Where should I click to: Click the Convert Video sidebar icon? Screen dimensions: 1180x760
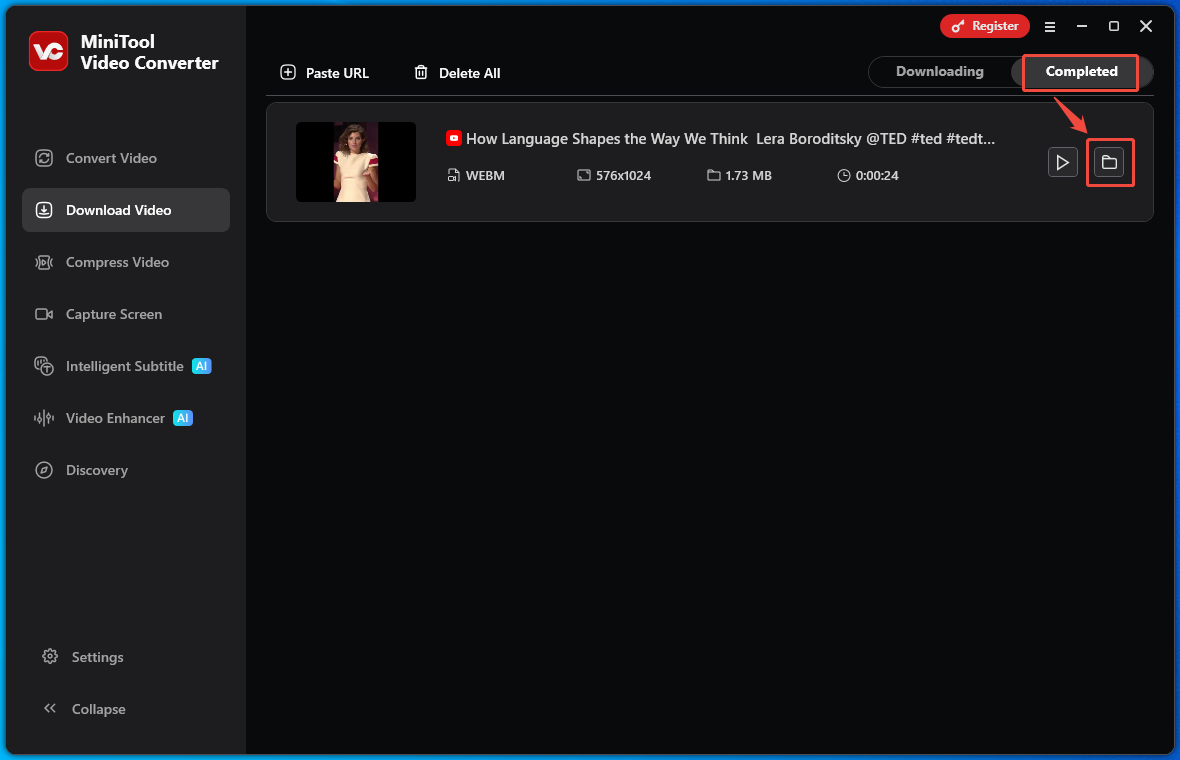(44, 158)
